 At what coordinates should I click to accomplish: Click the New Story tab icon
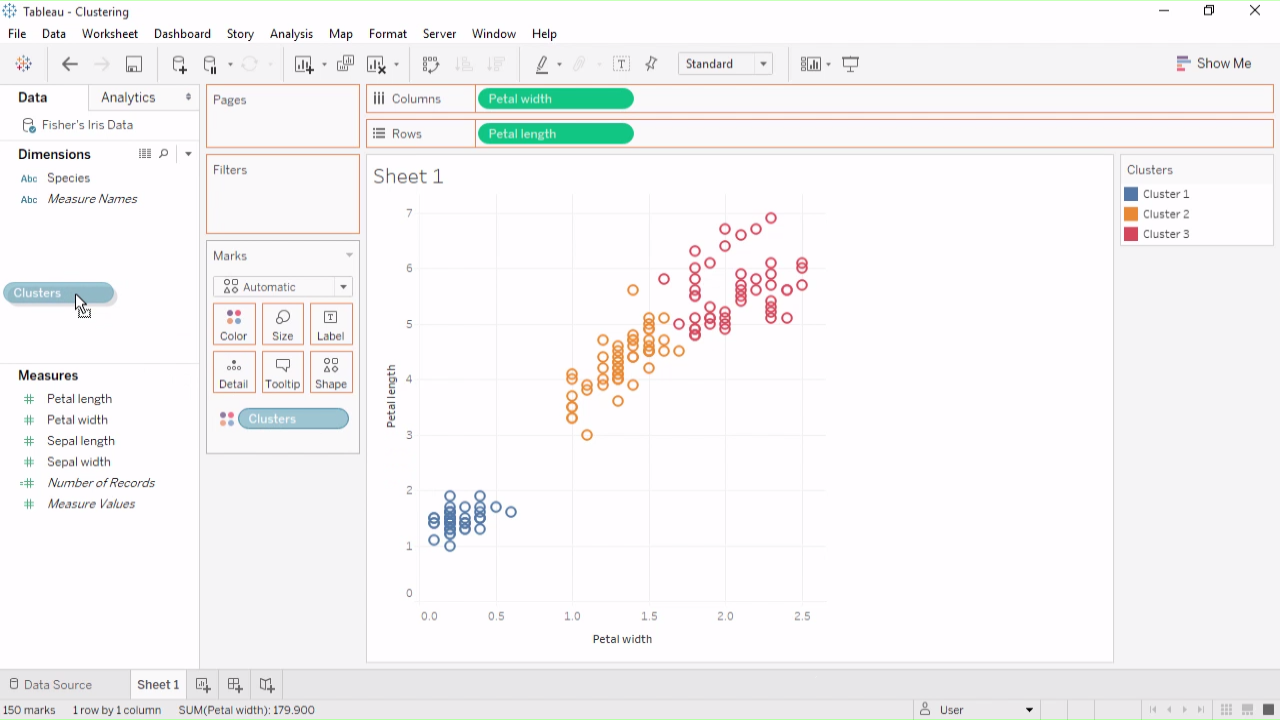267,685
